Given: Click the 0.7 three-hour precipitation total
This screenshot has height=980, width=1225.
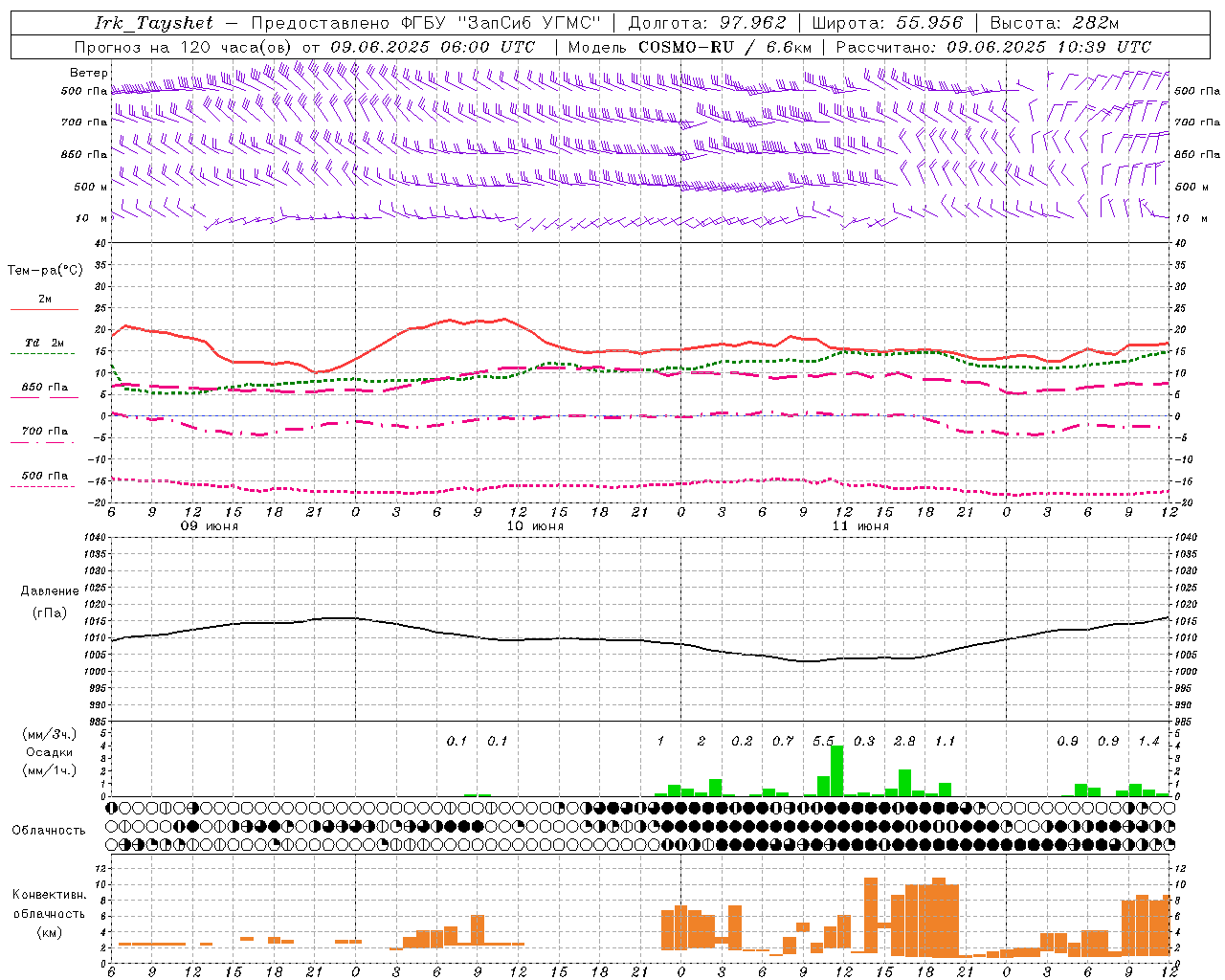Looking at the screenshot, I should [x=783, y=741].
